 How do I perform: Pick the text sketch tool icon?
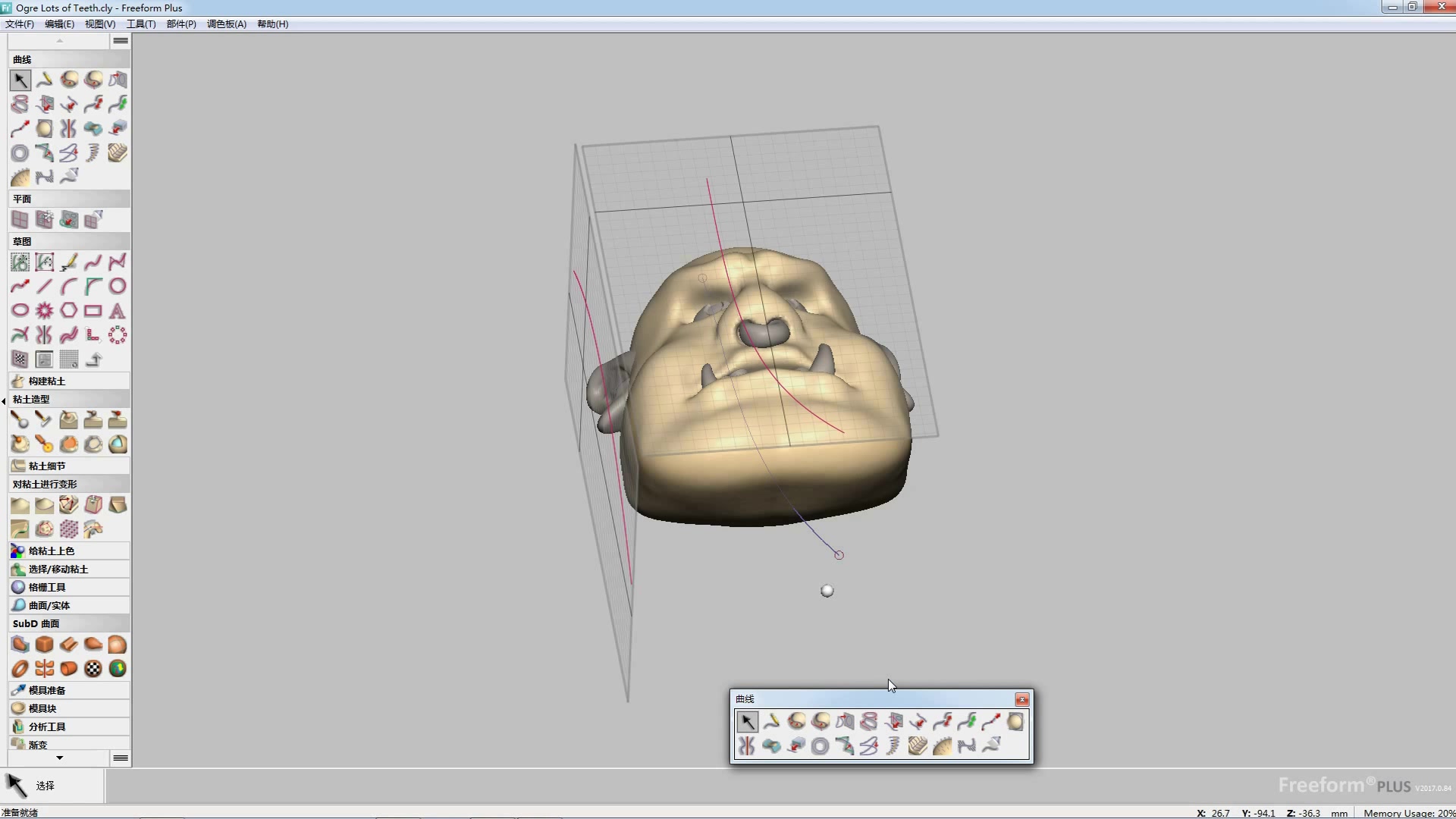[x=117, y=311]
